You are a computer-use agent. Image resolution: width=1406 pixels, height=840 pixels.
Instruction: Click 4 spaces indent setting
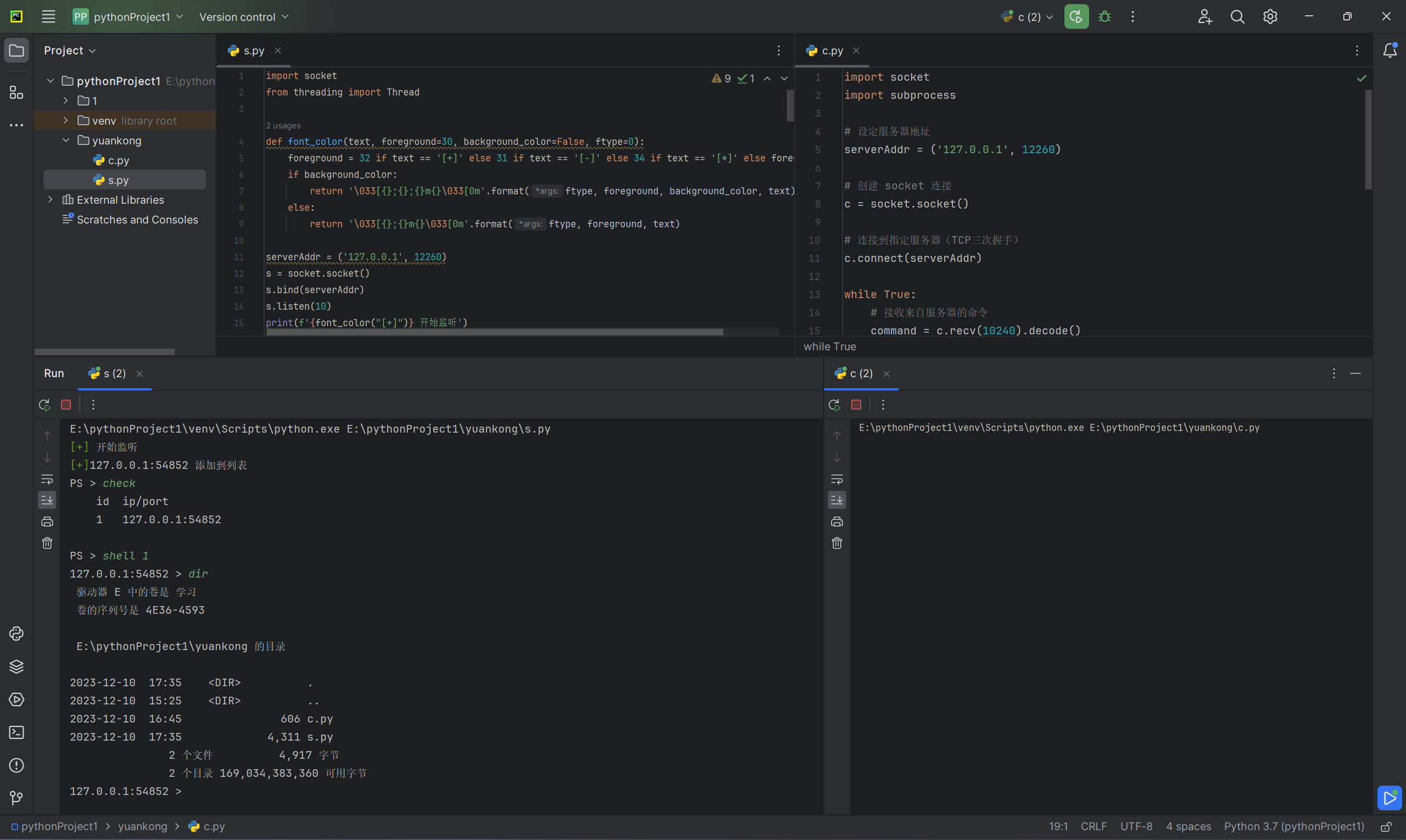pyautogui.click(x=1188, y=826)
